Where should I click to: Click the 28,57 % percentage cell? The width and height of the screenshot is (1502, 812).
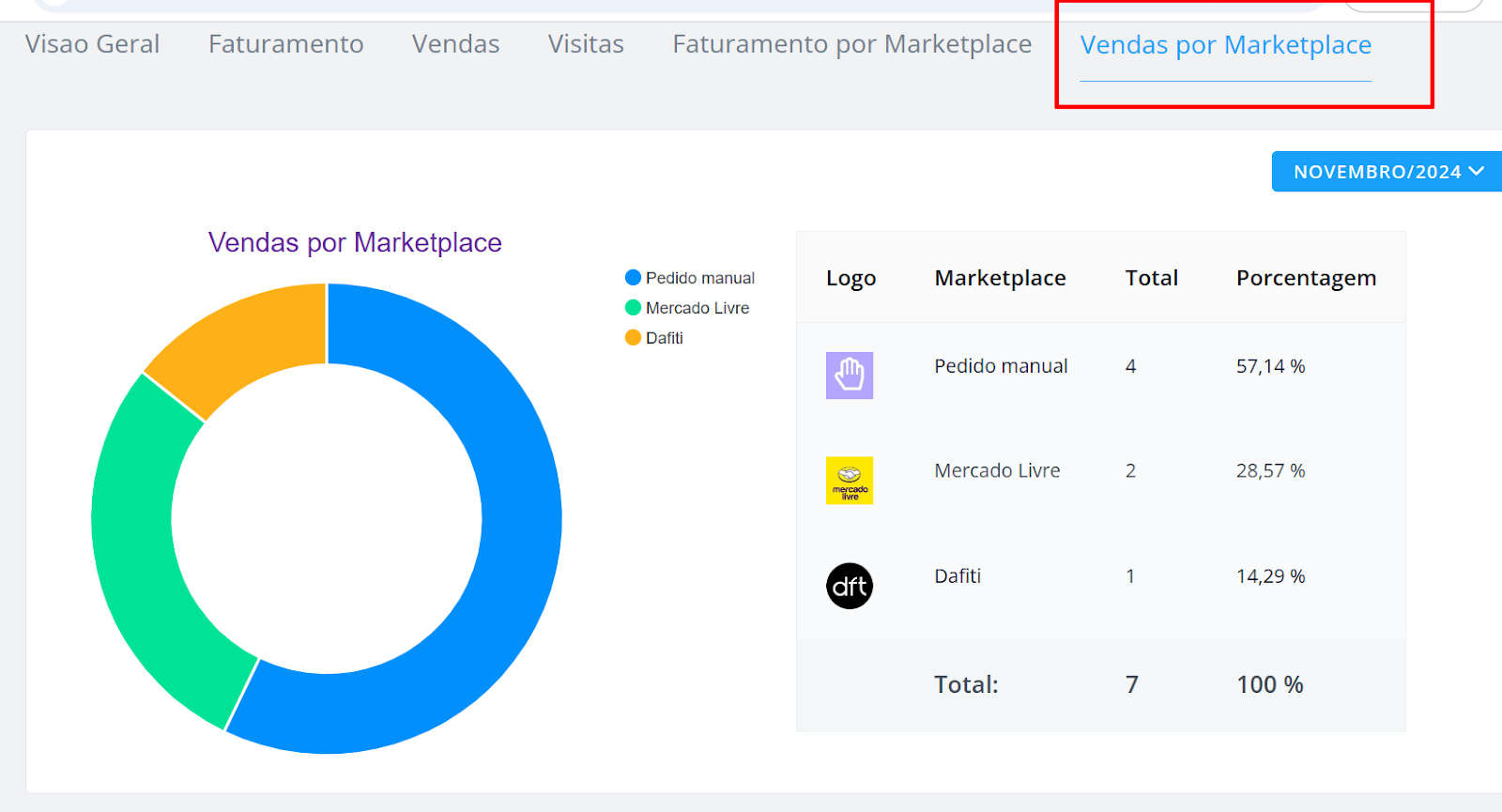tap(1270, 470)
